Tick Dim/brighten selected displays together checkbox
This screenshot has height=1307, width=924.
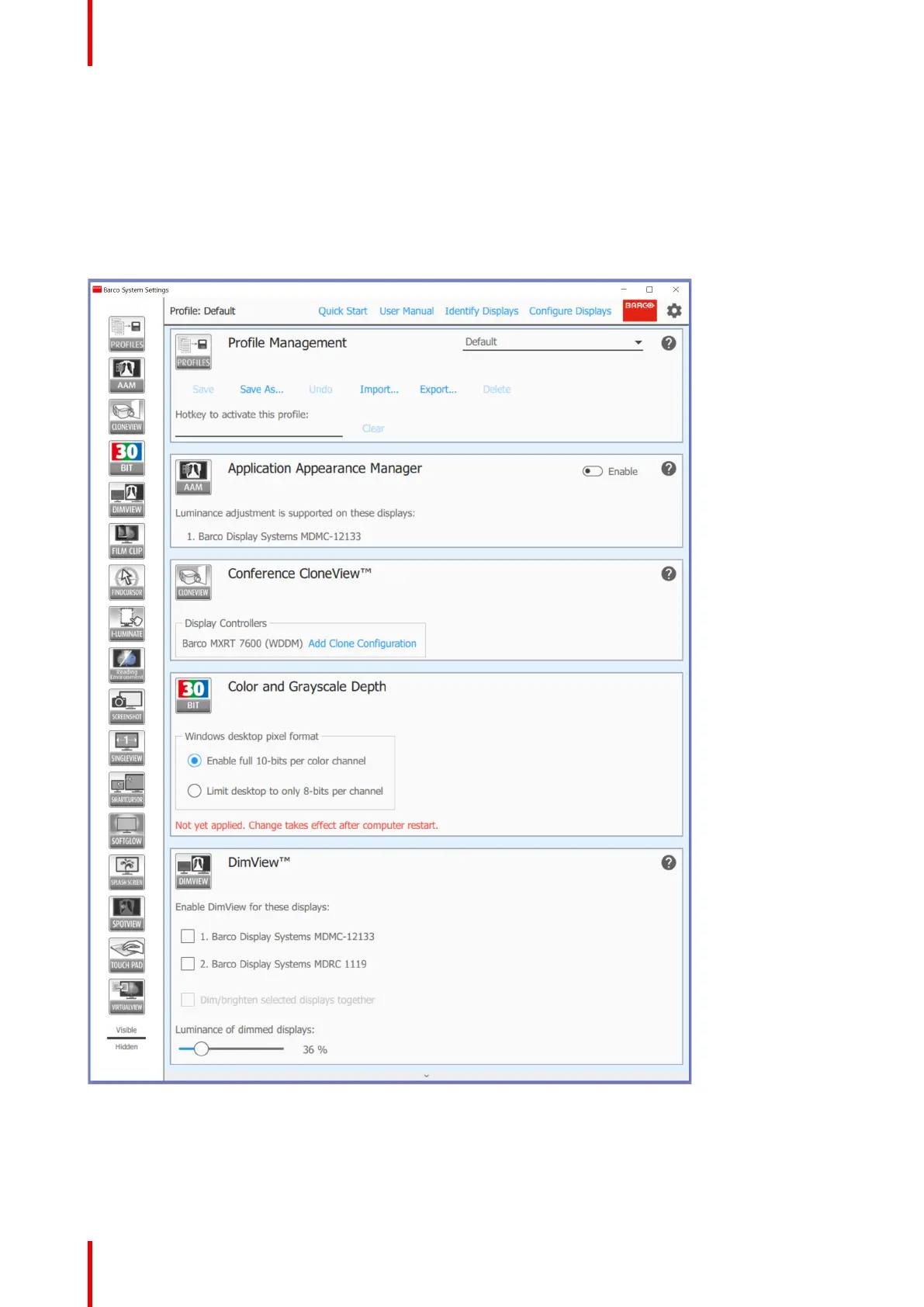click(x=188, y=1000)
